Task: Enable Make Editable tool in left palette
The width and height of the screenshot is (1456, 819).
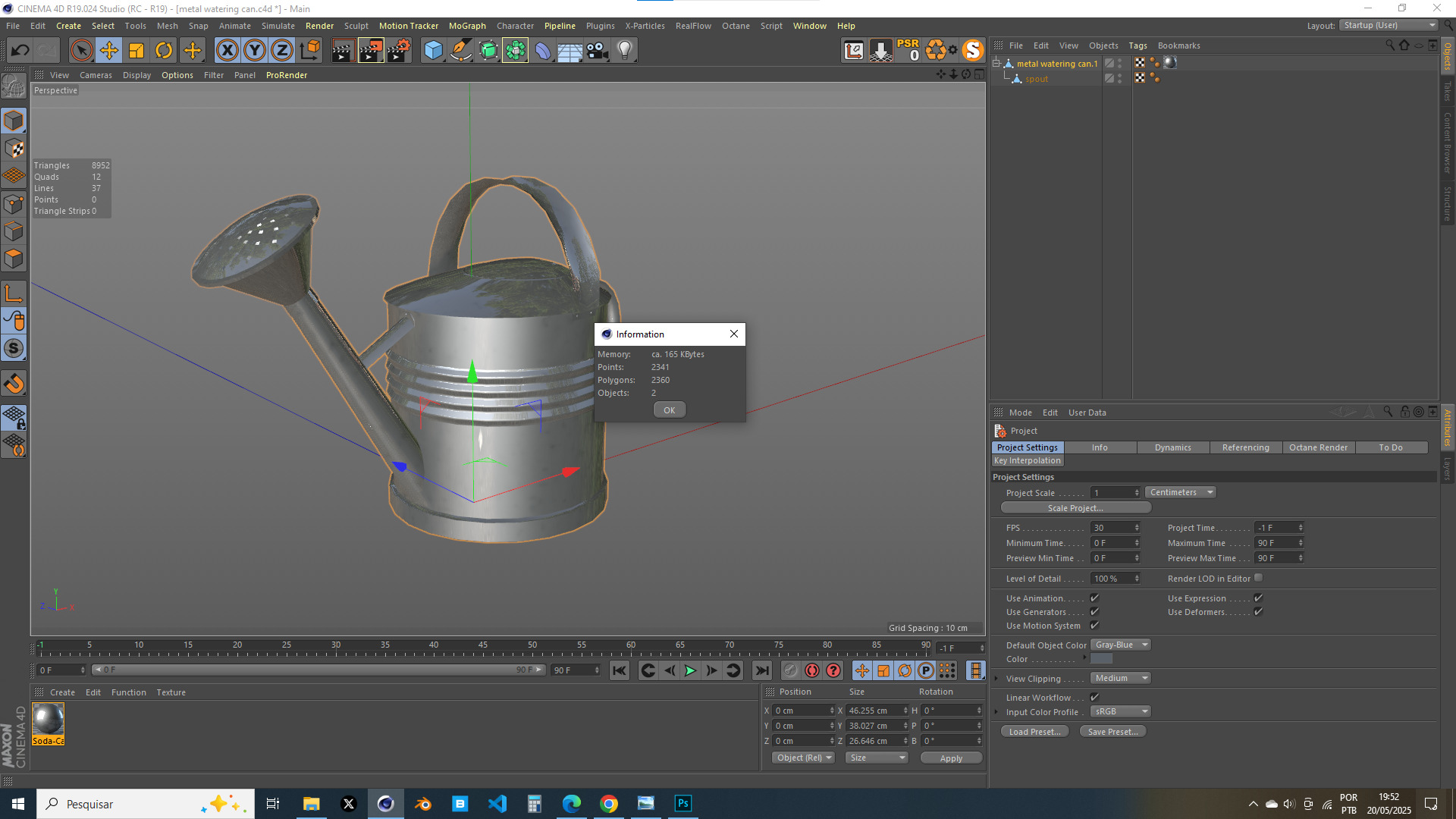Action: (x=14, y=86)
